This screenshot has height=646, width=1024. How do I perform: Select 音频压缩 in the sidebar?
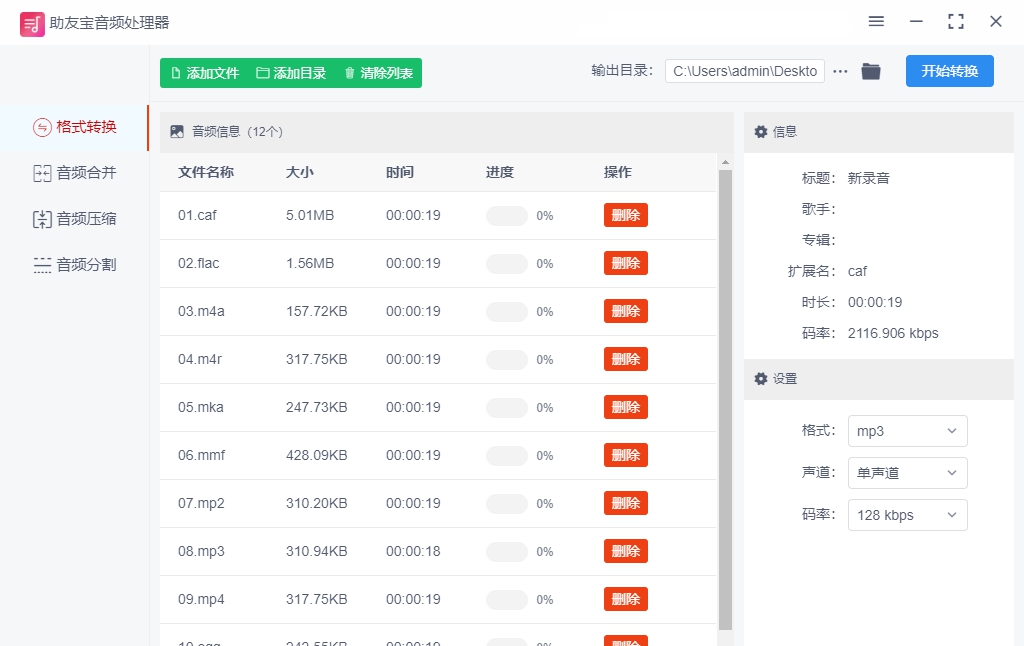tap(75, 219)
